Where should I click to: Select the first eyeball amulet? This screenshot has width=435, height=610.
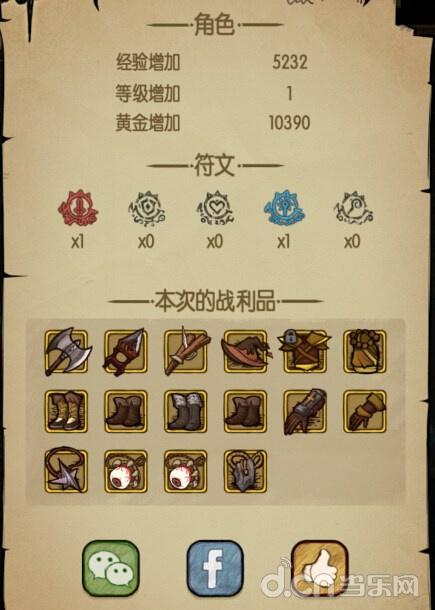pyautogui.click(x=126, y=471)
